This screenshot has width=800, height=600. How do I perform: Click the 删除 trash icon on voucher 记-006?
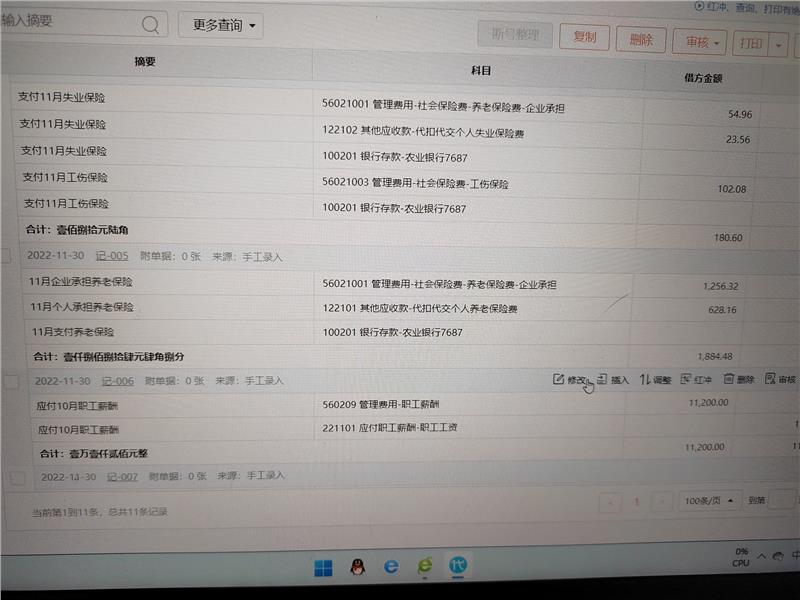(x=729, y=379)
